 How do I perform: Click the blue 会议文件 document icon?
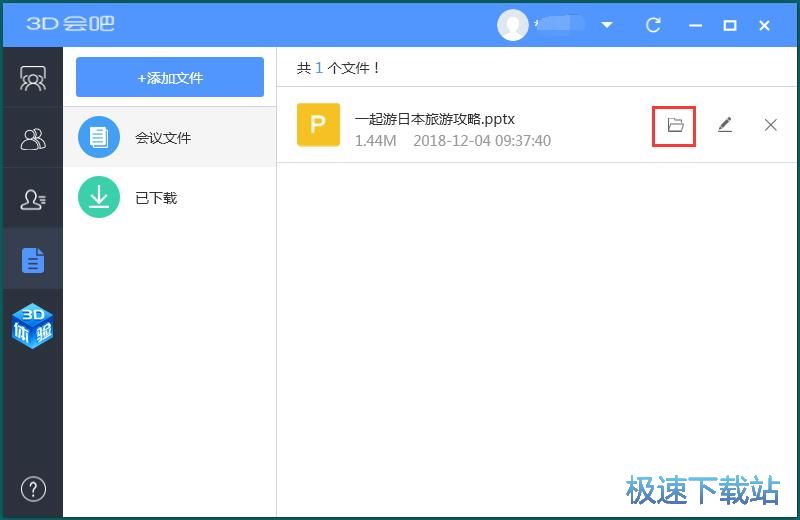pyautogui.click(x=99, y=137)
